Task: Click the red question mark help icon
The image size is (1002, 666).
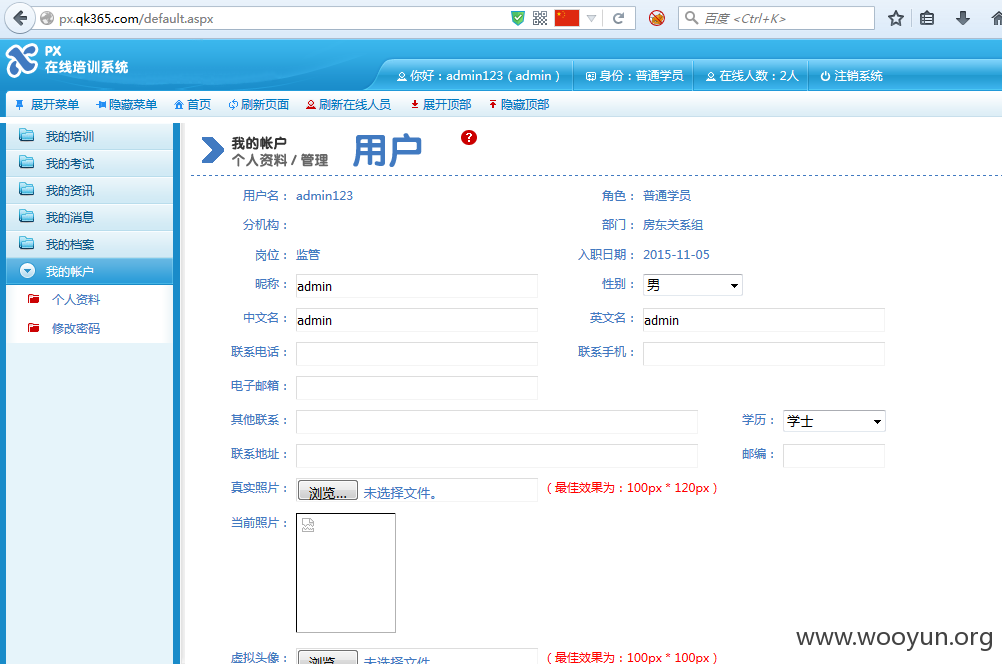Action: [468, 137]
